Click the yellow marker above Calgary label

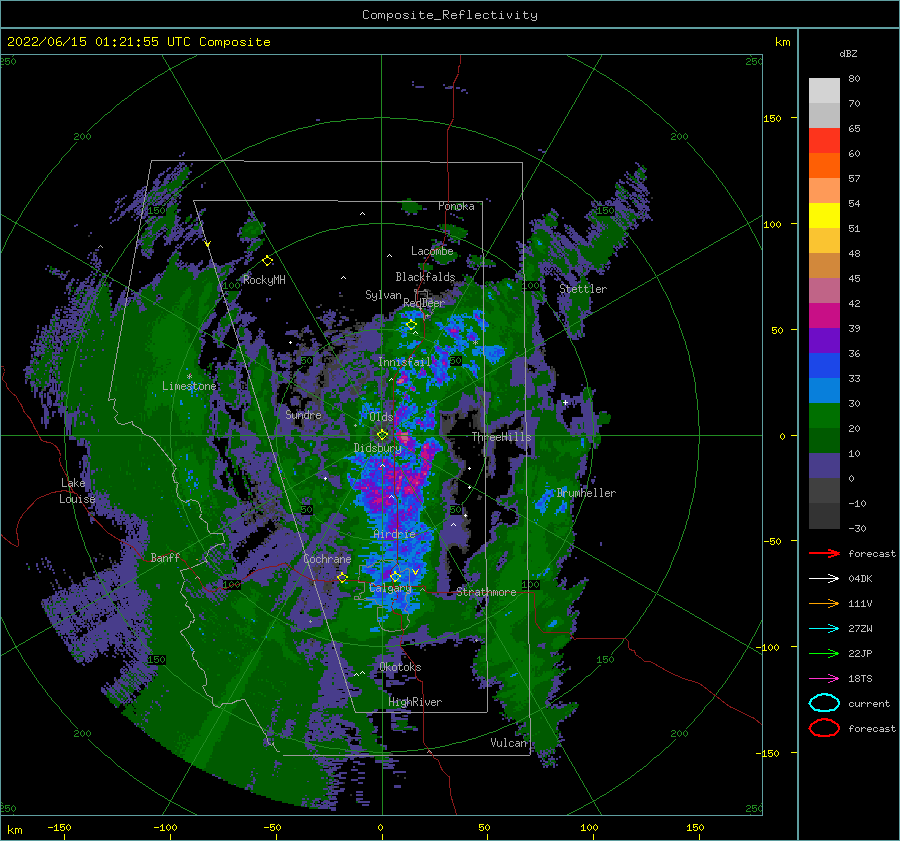click(395, 576)
